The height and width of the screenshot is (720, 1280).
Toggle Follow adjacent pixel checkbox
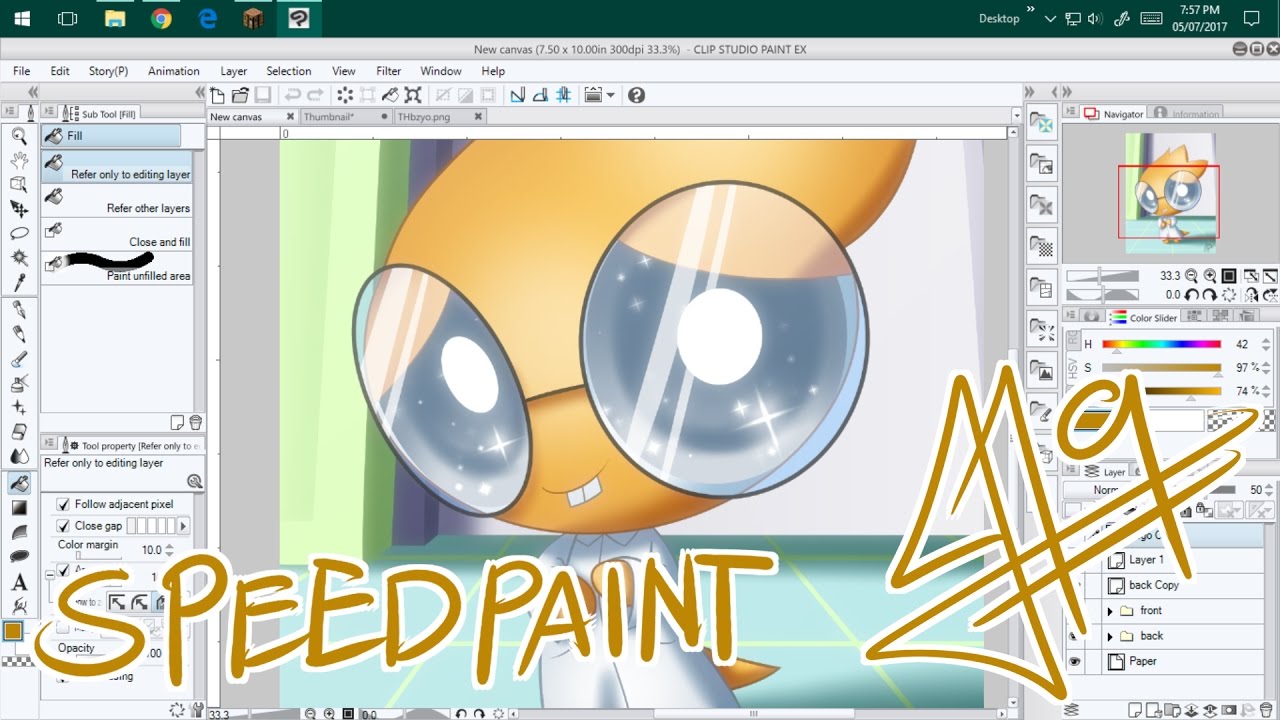tap(64, 504)
